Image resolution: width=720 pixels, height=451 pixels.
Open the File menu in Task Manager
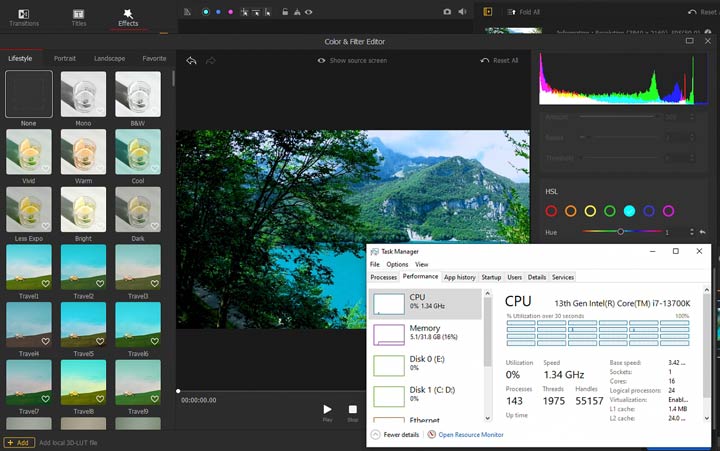(375, 265)
